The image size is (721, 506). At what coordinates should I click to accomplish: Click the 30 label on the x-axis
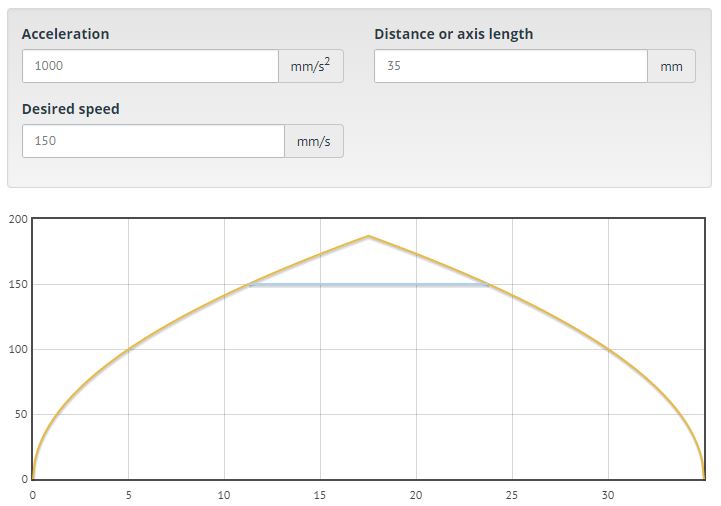608,494
